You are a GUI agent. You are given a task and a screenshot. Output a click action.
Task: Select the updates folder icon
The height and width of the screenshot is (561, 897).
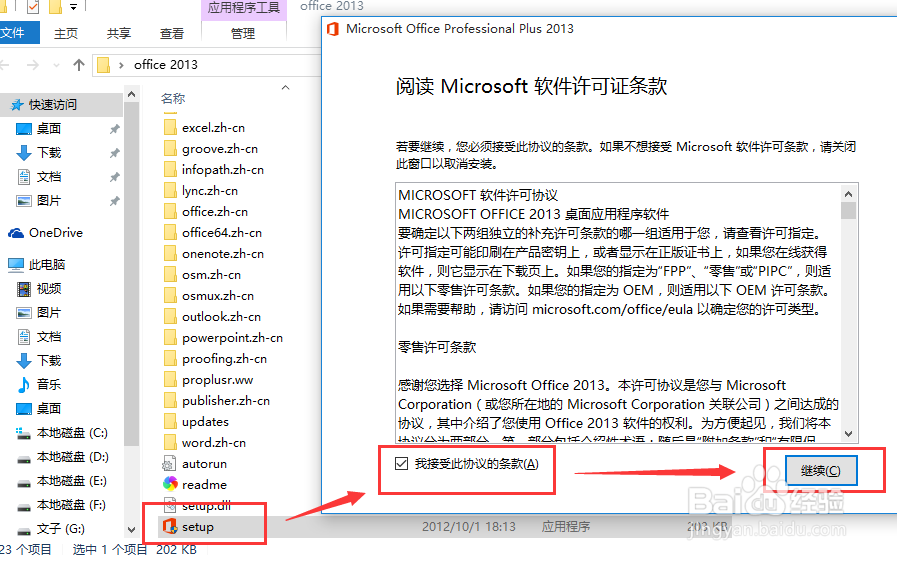pyautogui.click(x=170, y=421)
